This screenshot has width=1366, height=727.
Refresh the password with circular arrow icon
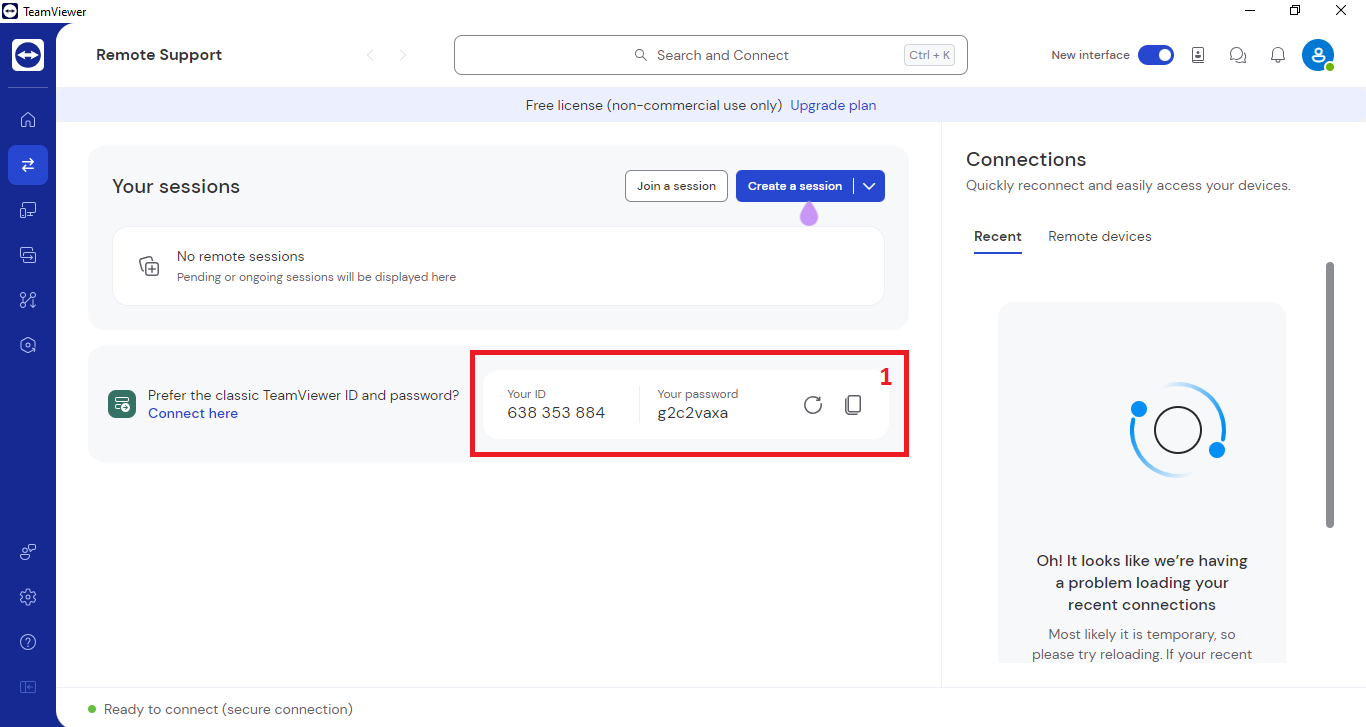(813, 405)
